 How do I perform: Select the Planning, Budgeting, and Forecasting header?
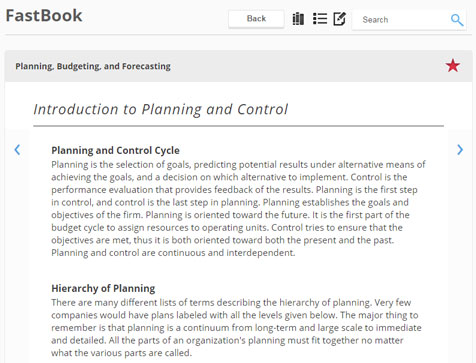click(93, 66)
